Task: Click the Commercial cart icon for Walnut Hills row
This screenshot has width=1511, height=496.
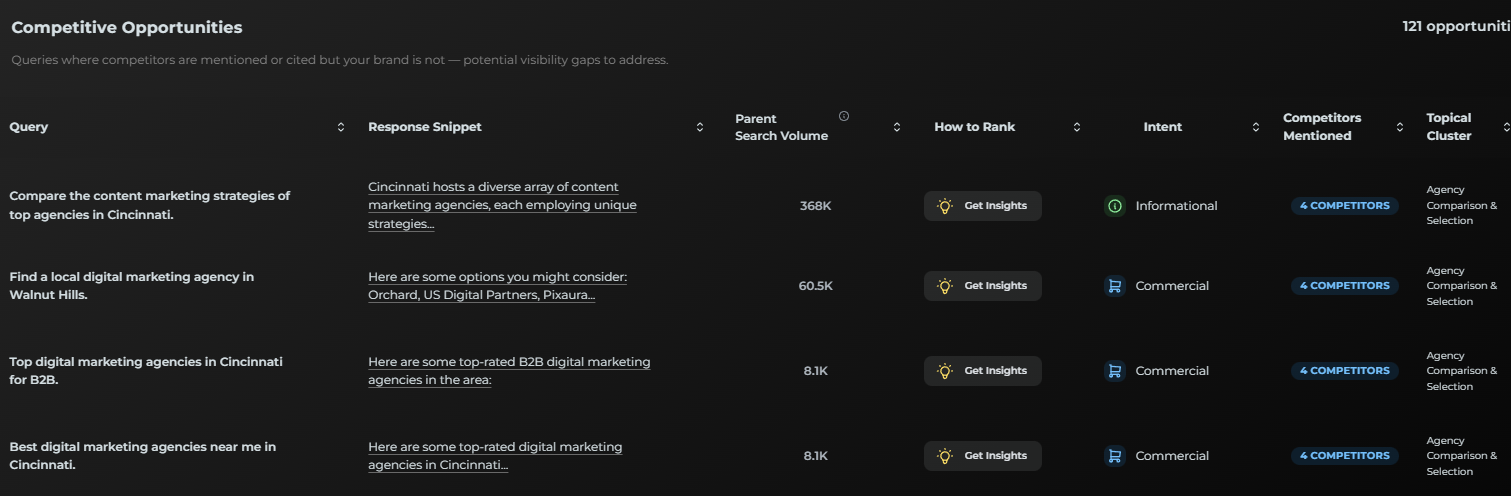Action: pyautogui.click(x=1114, y=286)
